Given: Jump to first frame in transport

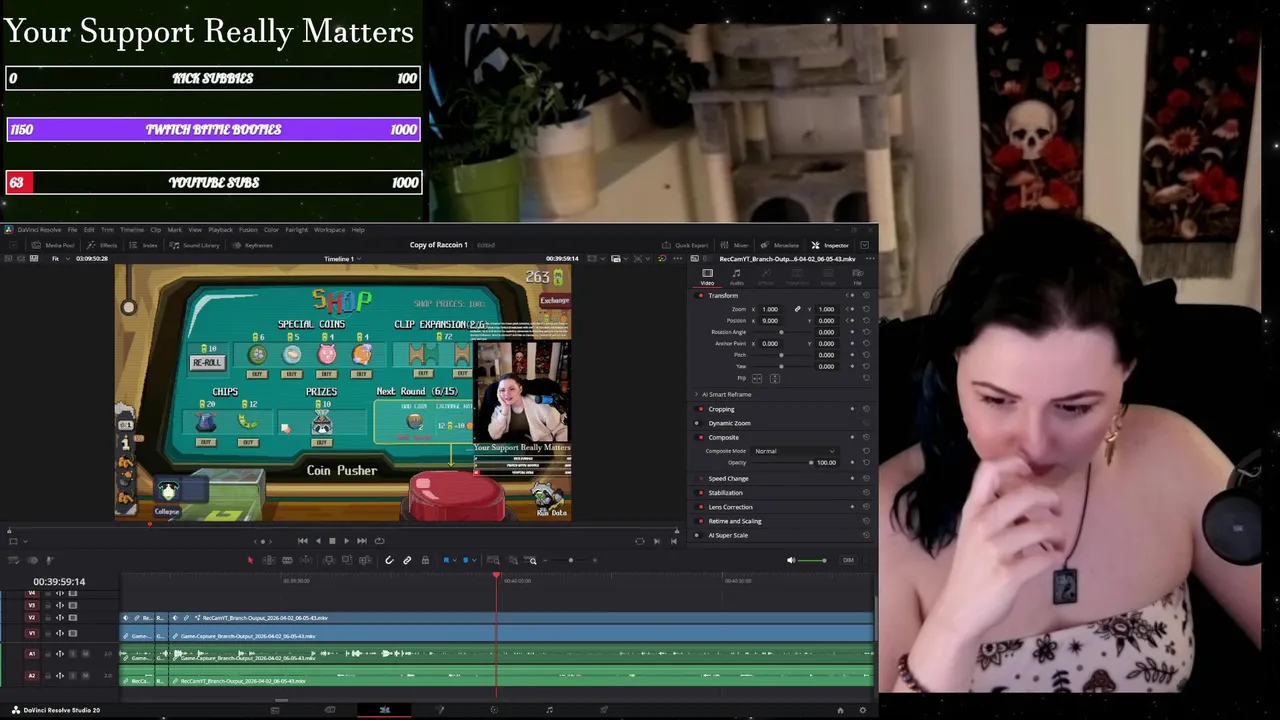Looking at the screenshot, I should pos(303,541).
